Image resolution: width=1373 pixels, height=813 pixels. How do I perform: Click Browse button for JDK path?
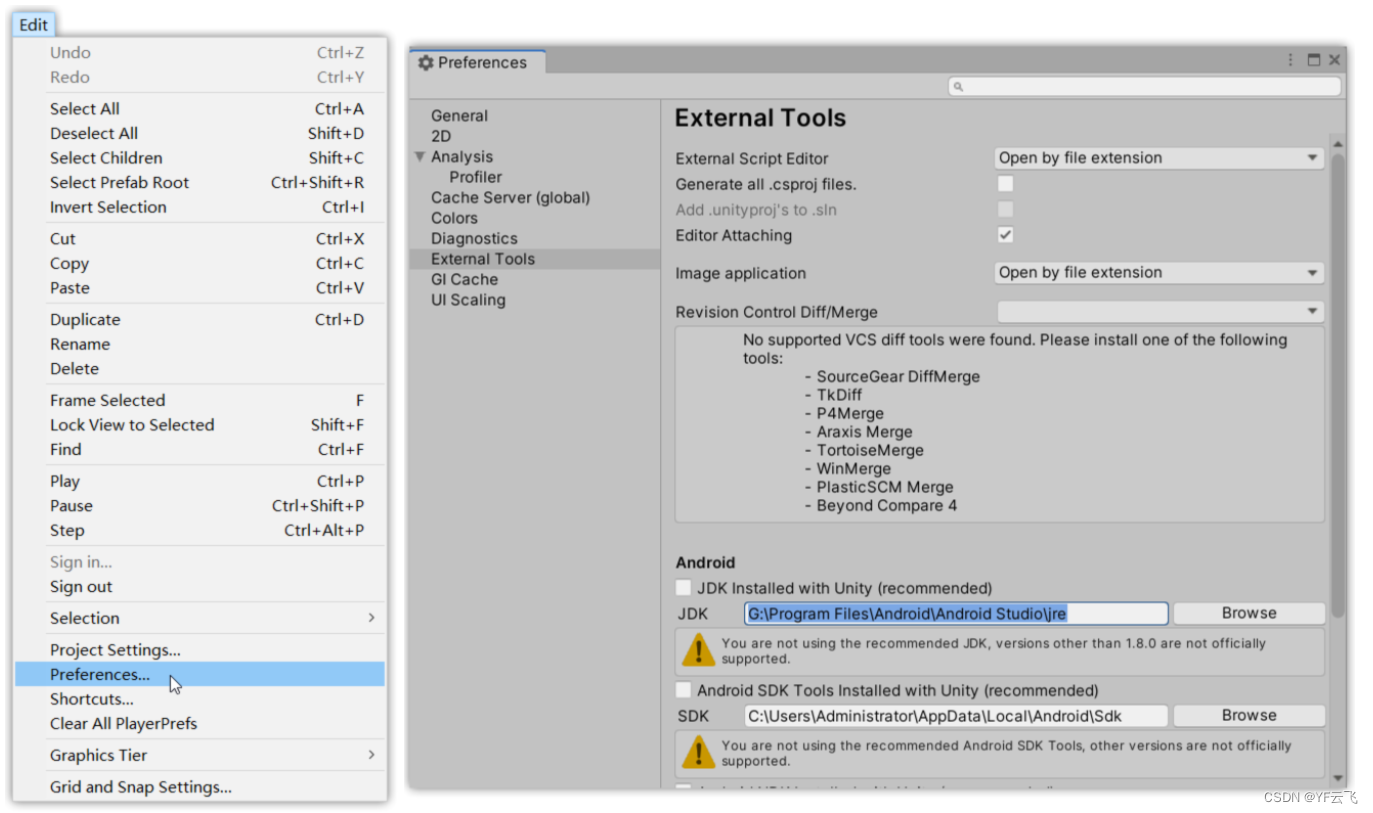click(1249, 613)
